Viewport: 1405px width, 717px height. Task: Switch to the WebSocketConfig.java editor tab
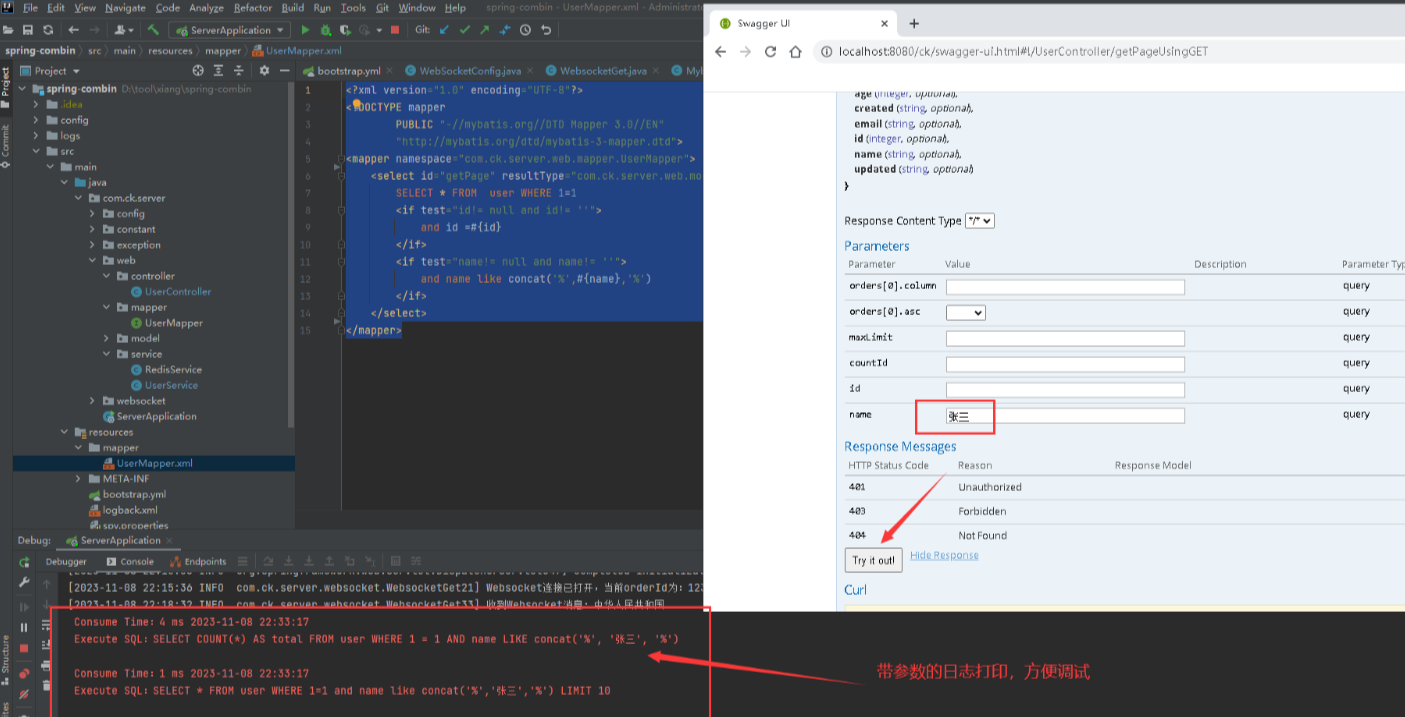(470, 71)
